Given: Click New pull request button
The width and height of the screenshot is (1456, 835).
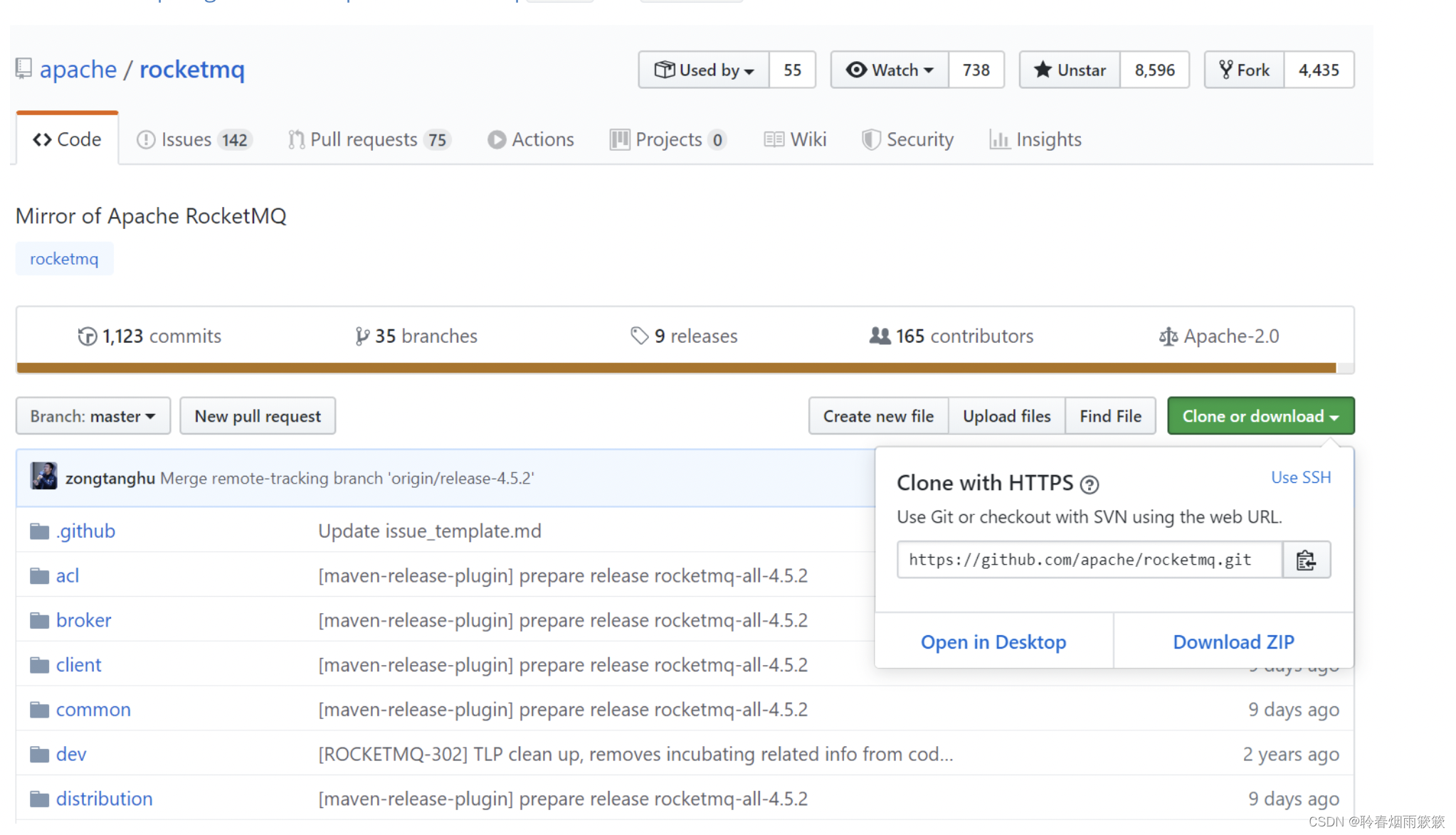Looking at the screenshot, I should click(258, 416).
